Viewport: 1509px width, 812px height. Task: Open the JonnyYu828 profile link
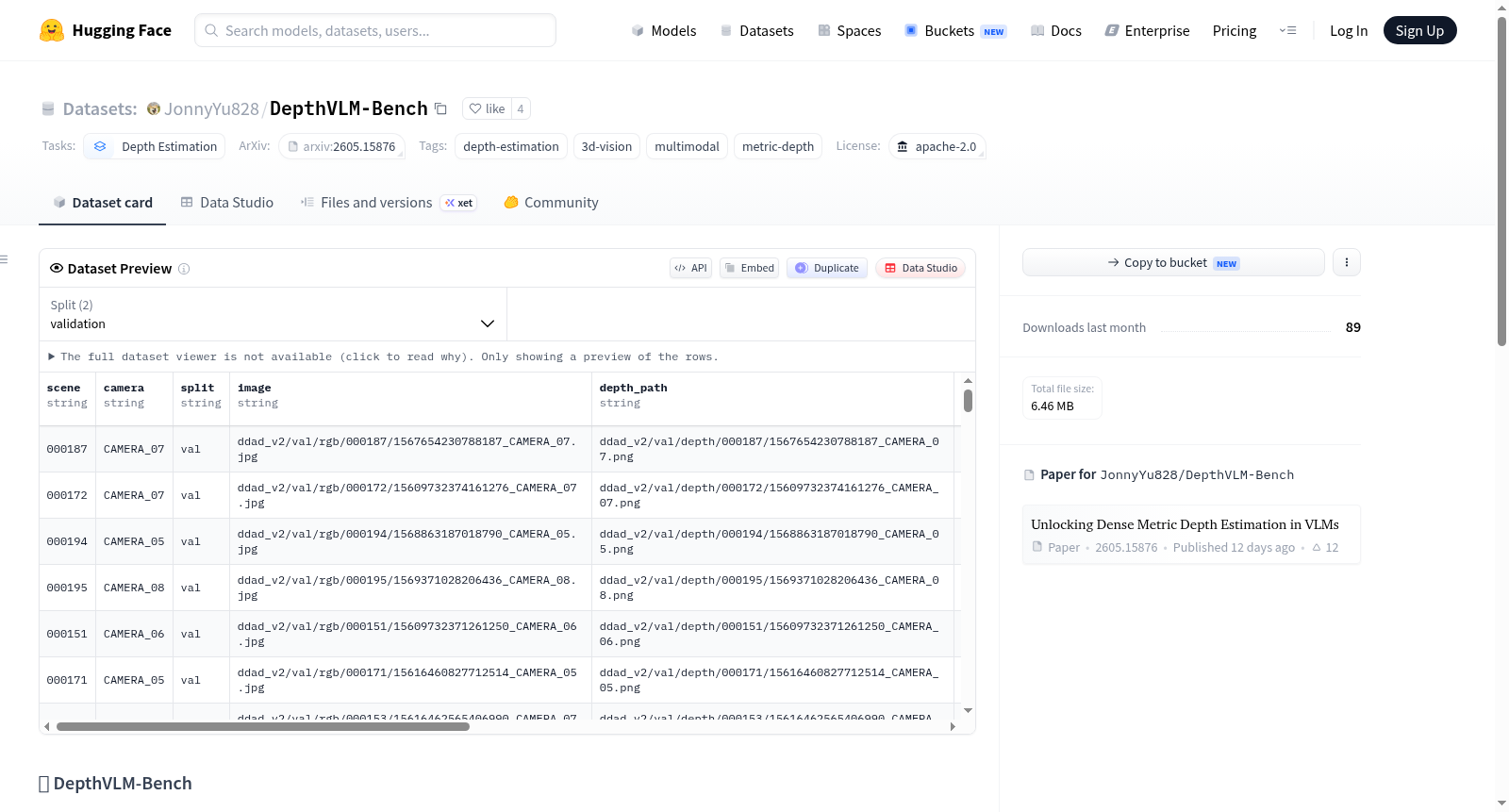[211, 108]
